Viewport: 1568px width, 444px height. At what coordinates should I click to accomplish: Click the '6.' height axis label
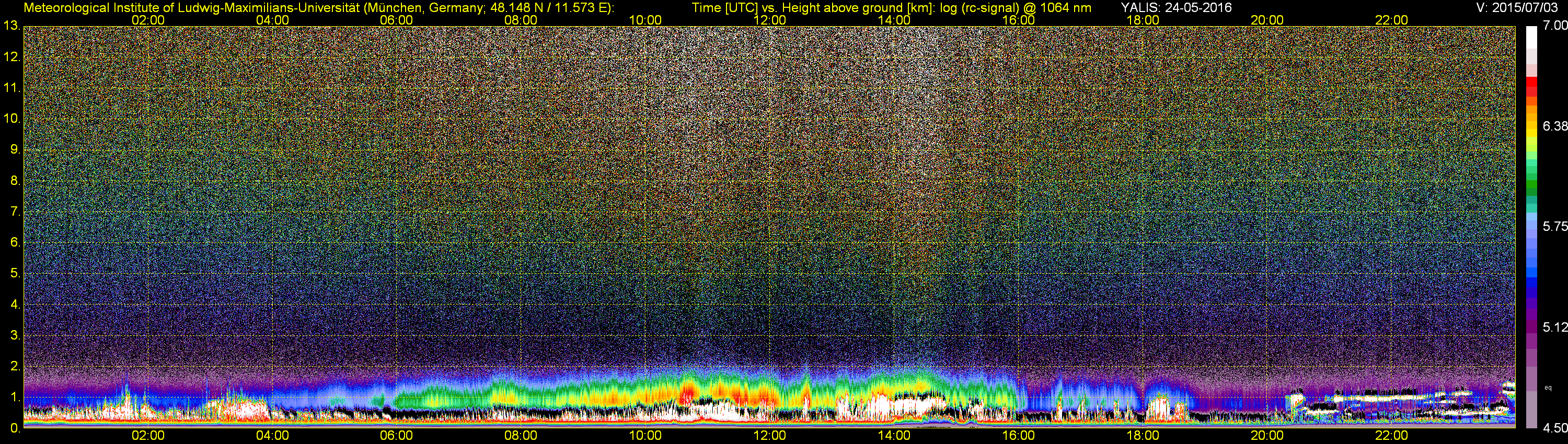click(x=15, y=243)
